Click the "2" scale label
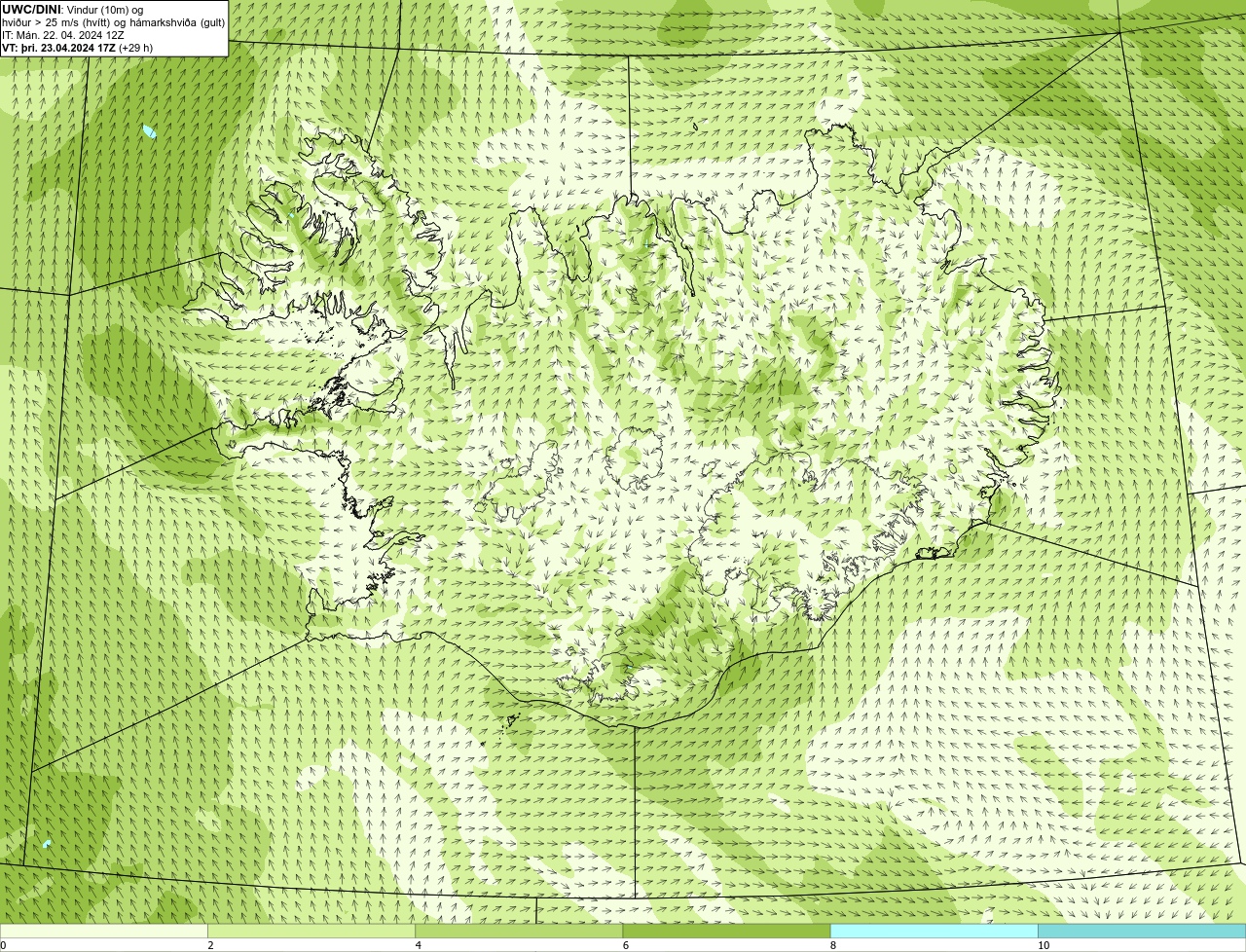The width and height of the screenshot is (1246, 952). coord(210,945)
